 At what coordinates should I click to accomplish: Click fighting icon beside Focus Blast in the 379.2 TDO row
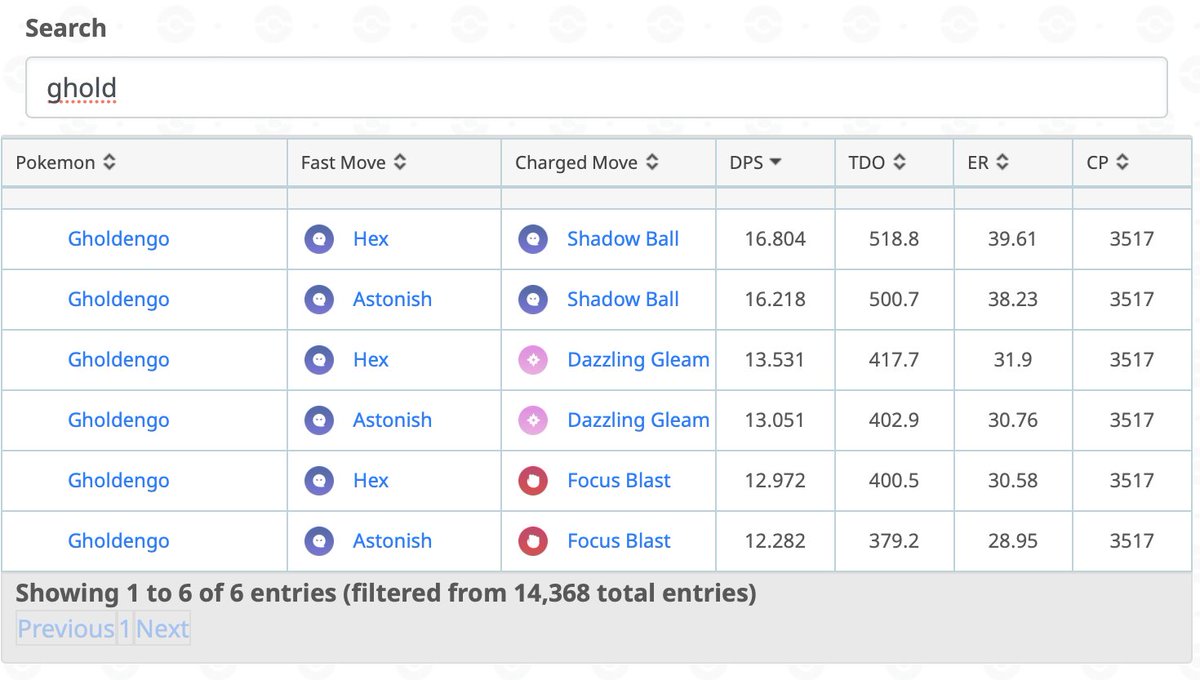coord(533,541)
